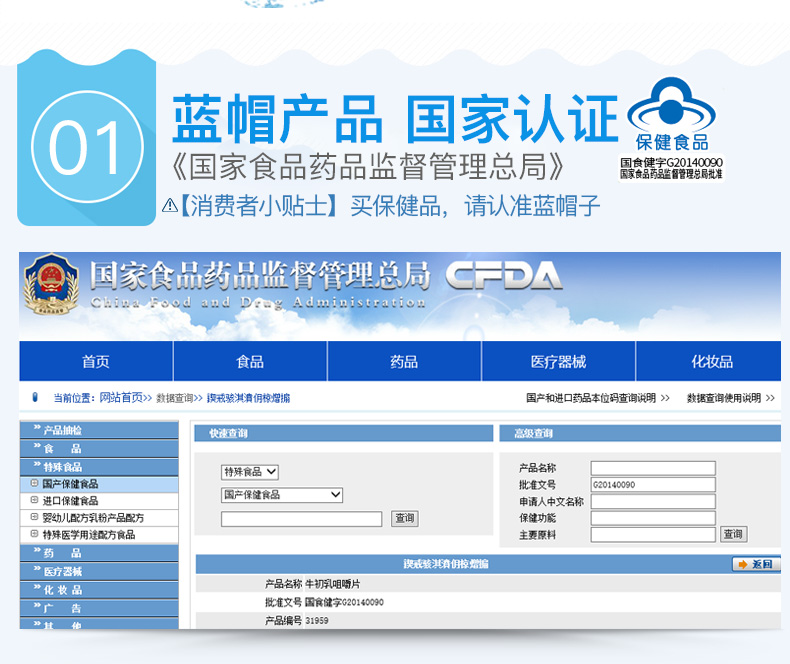
Task: Click the 批准文号 field with G20140090
Action: pos(653,485)
